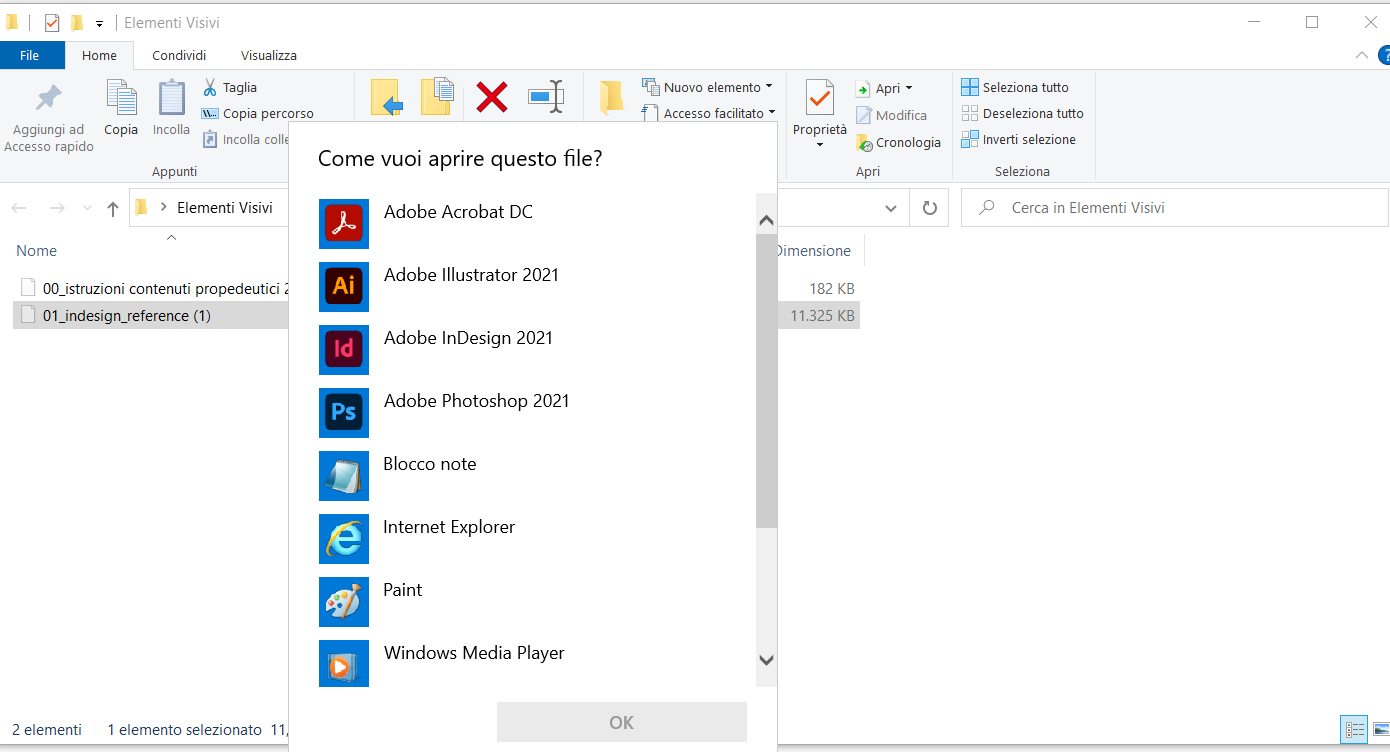Click the Cerca in Elementi Visivi field

[1175, 208]
